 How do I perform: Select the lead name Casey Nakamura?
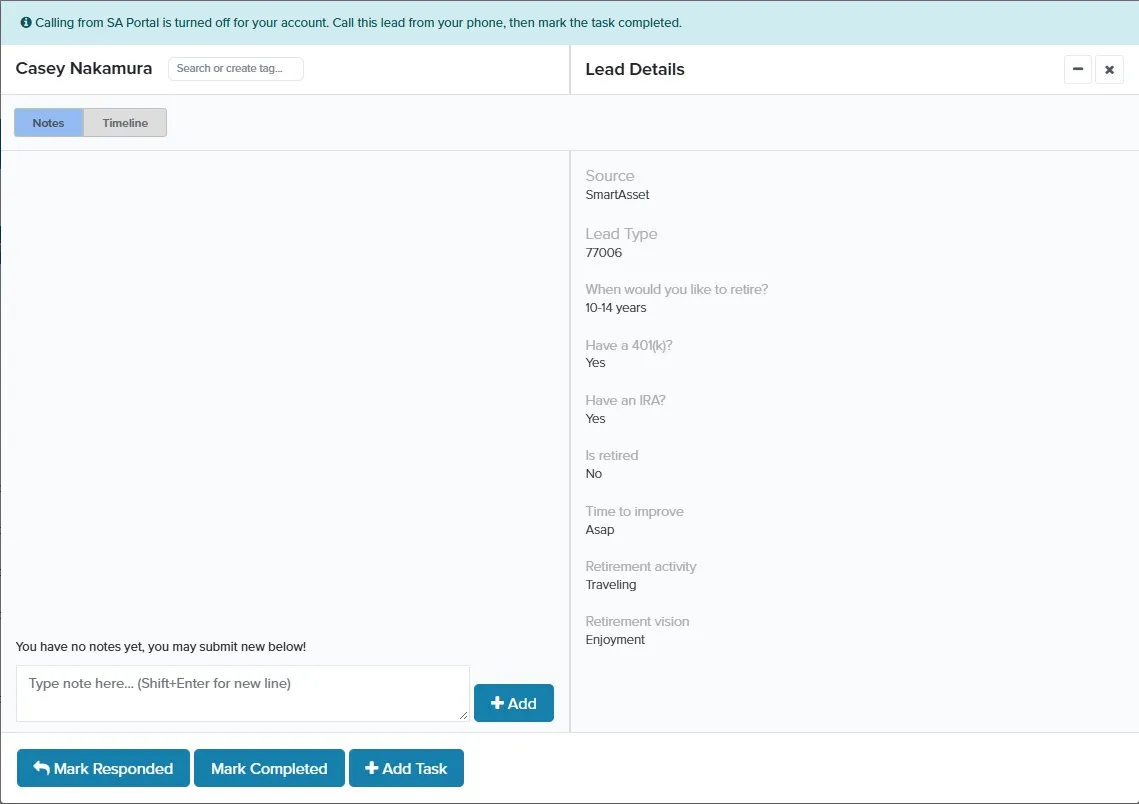point(84,68)
